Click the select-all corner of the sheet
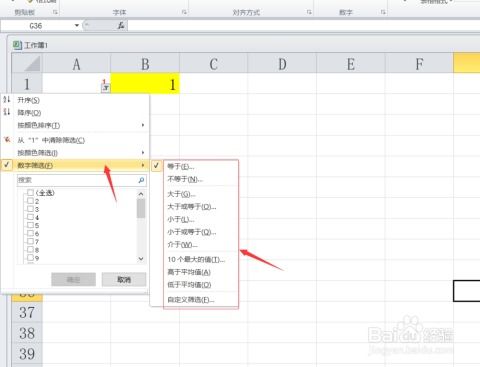 [x=27, y=63]
